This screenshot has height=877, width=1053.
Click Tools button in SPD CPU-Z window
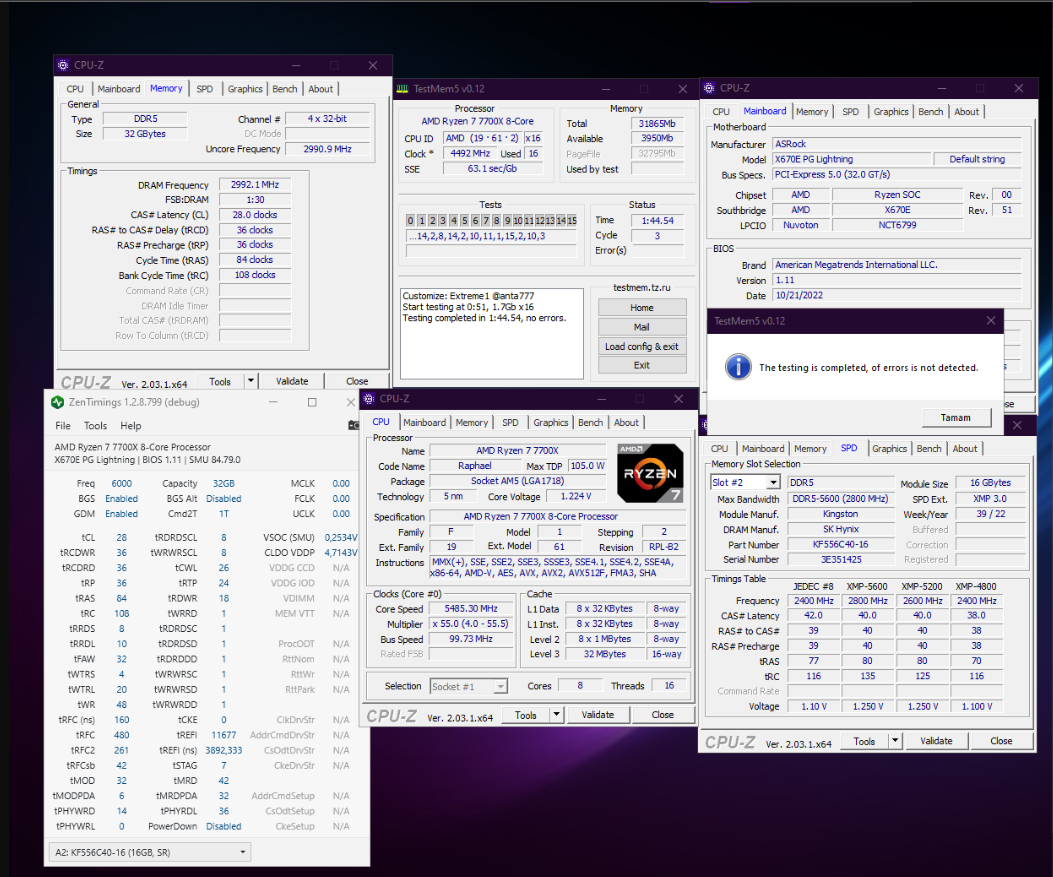click(x=864, y=741)
